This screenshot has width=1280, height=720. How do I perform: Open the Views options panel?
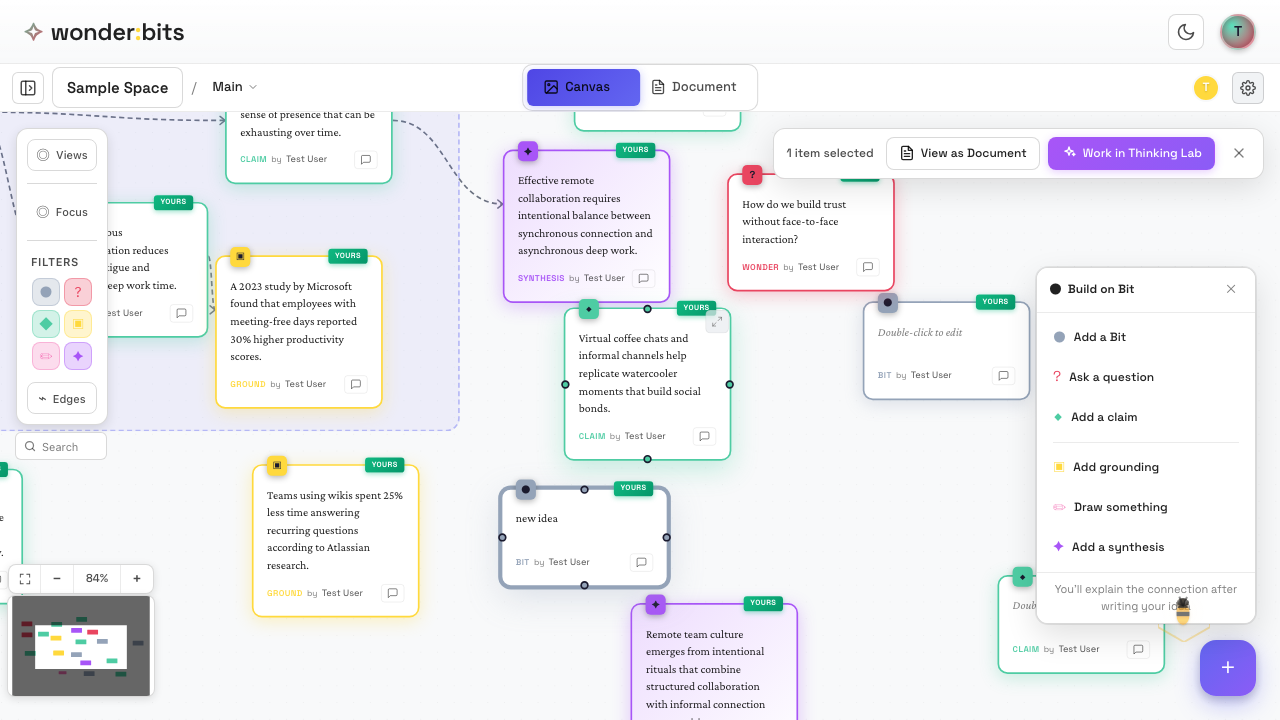pos(62,155)
